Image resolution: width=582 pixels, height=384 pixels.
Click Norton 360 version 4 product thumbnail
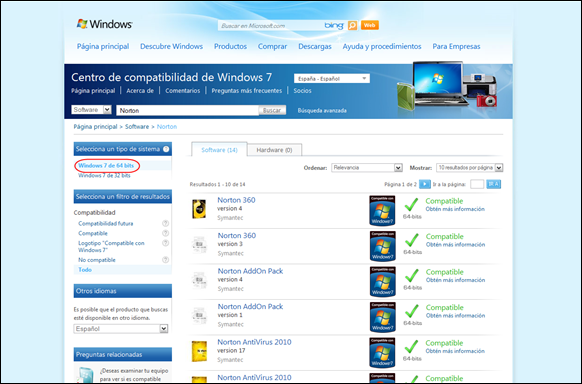click(199, 209)
